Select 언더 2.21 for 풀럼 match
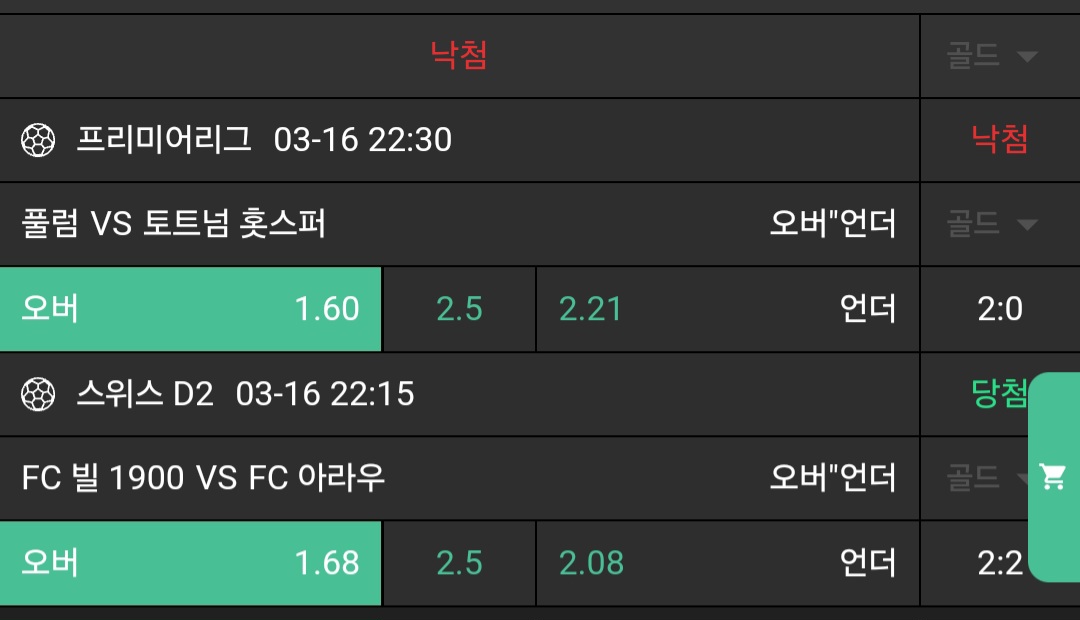This screenshot has width=1080, height=620. 727,309
